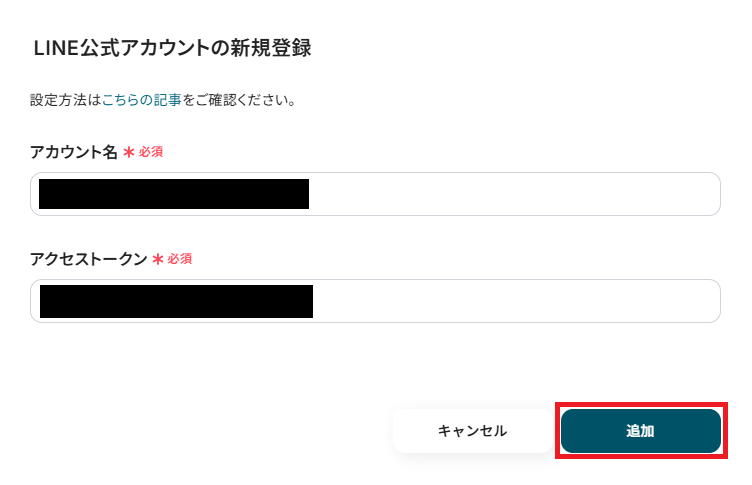Screen dimensions: 752x485
Task: Focus the アカウント名 input field
Action: [x=375, y=194]
